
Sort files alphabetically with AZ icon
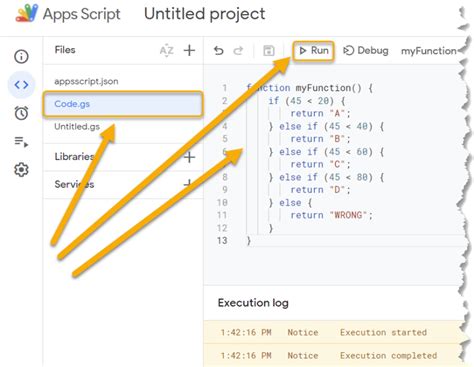click(166, 51)
